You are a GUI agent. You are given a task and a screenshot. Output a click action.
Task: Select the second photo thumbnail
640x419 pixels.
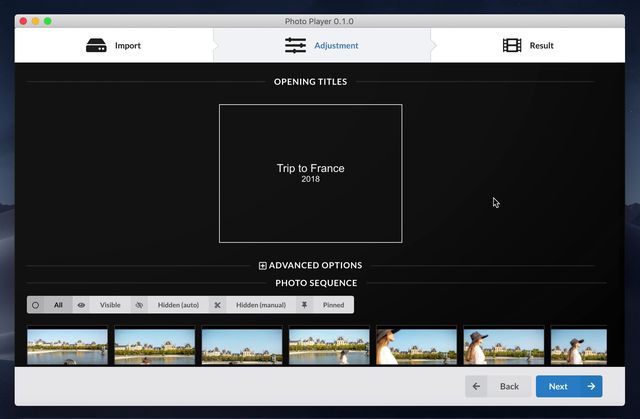click(x=155, y=346)
